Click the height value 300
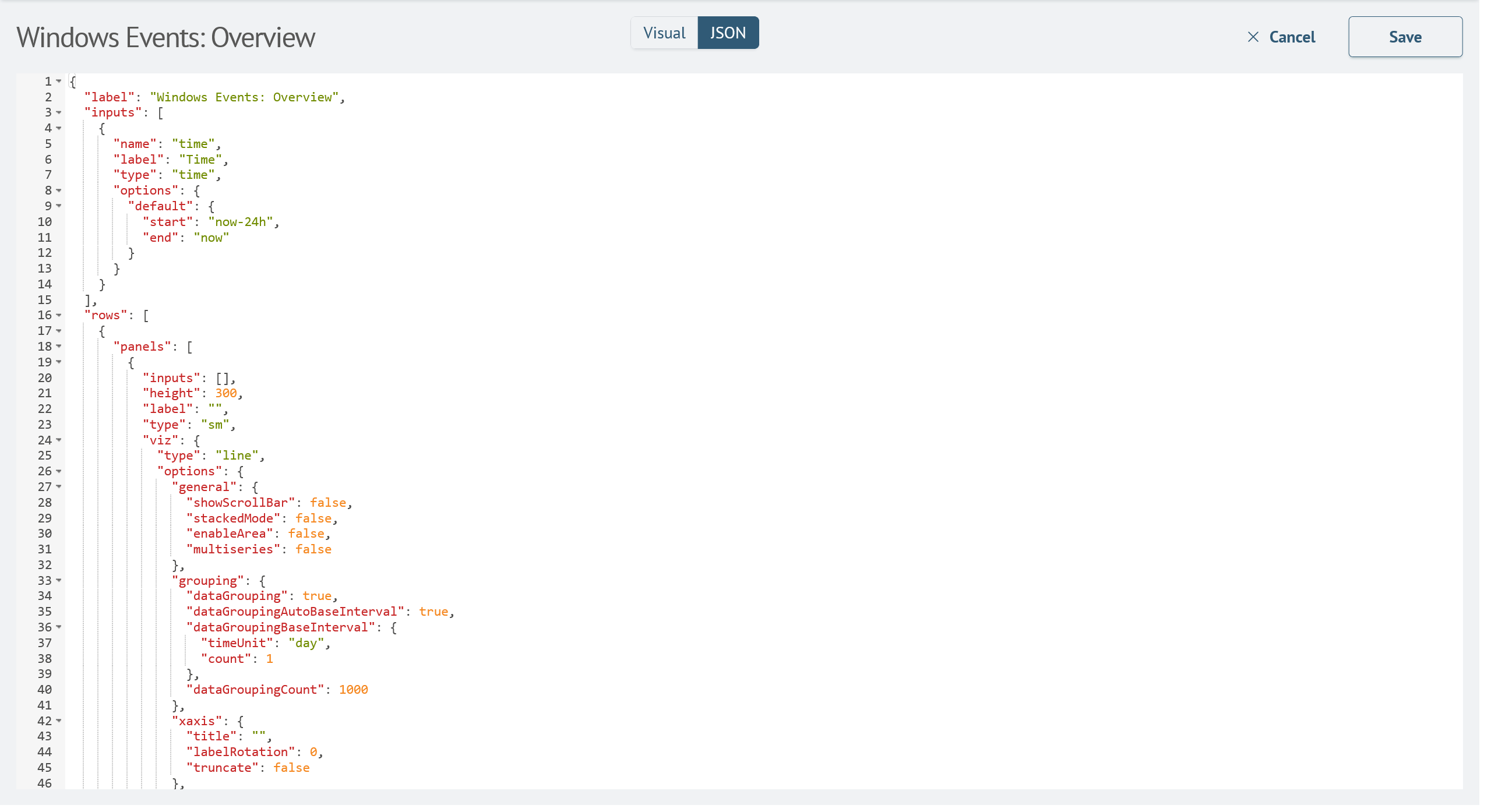Screen dimensions: 1491x812 (226, 393)
